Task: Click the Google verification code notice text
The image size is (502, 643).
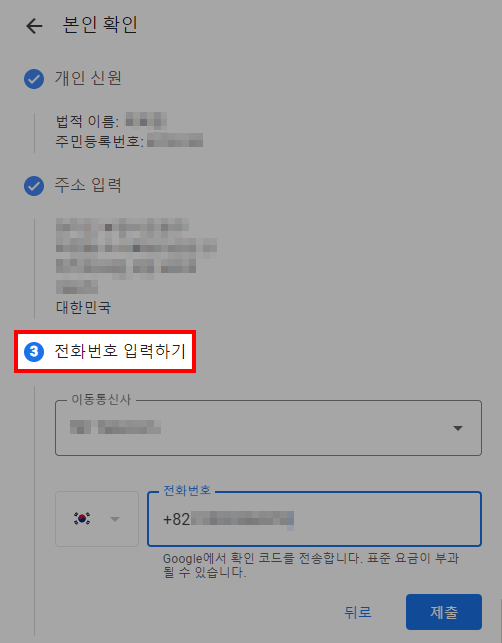Action: (x=311, y=565)
